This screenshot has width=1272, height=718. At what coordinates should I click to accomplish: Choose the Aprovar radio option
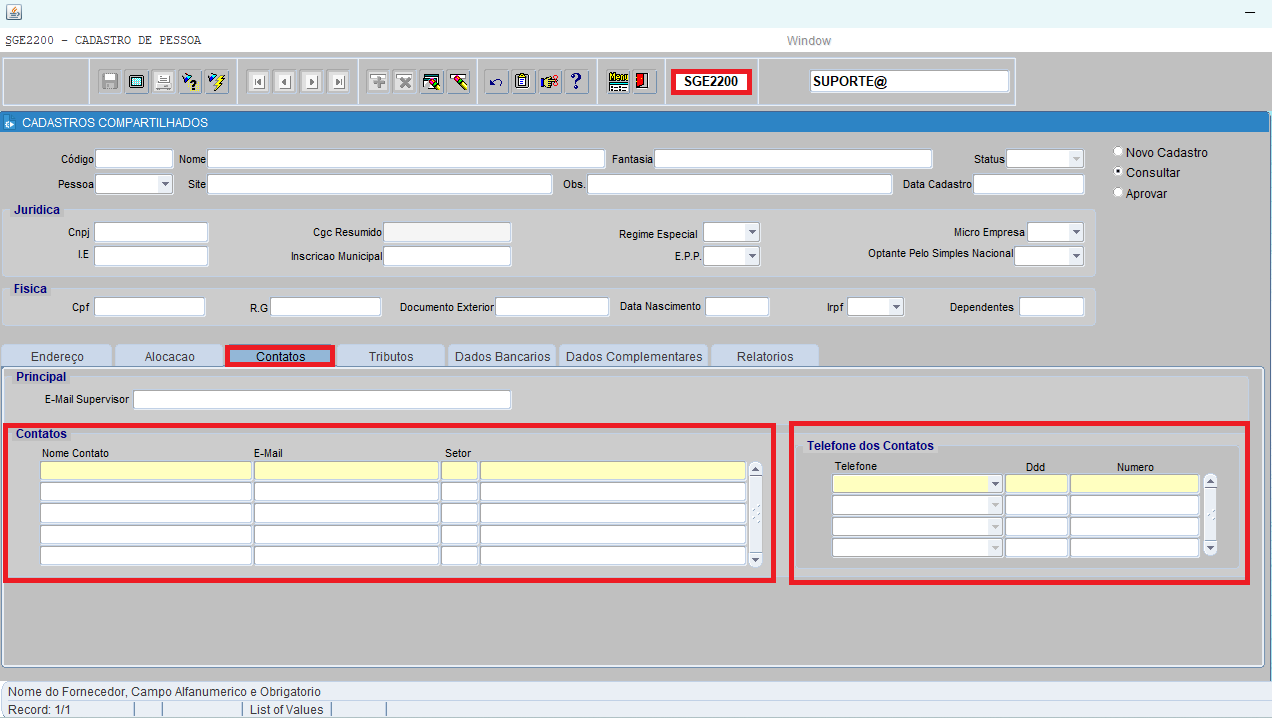pyautogui.click(x=1118, y=194)
